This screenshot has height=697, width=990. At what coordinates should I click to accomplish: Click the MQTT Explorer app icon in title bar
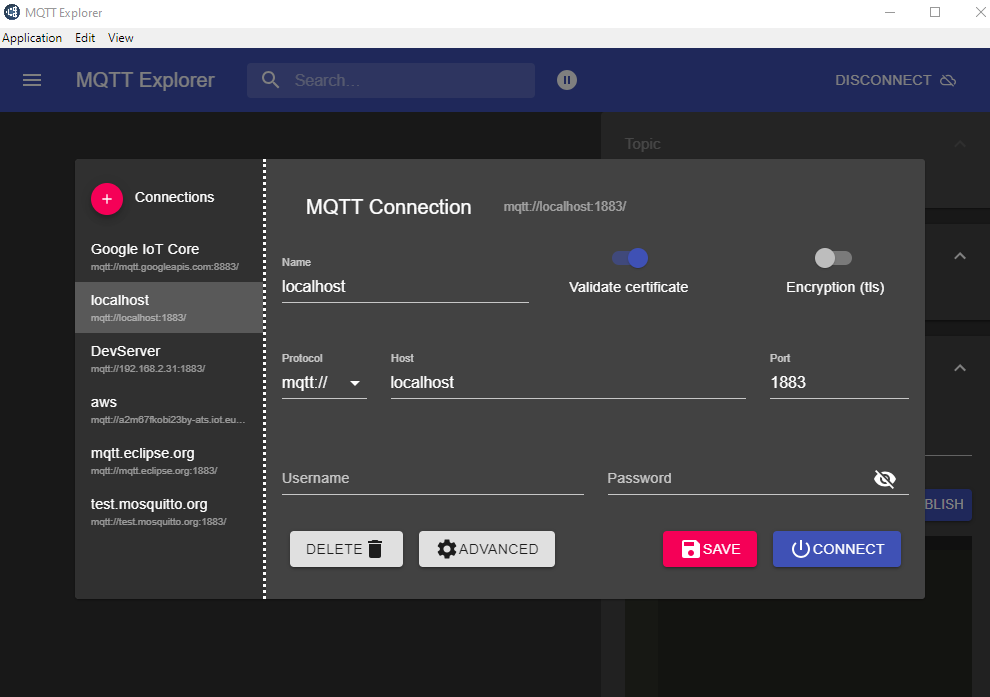pyautogui.click(x=11, y=13)
